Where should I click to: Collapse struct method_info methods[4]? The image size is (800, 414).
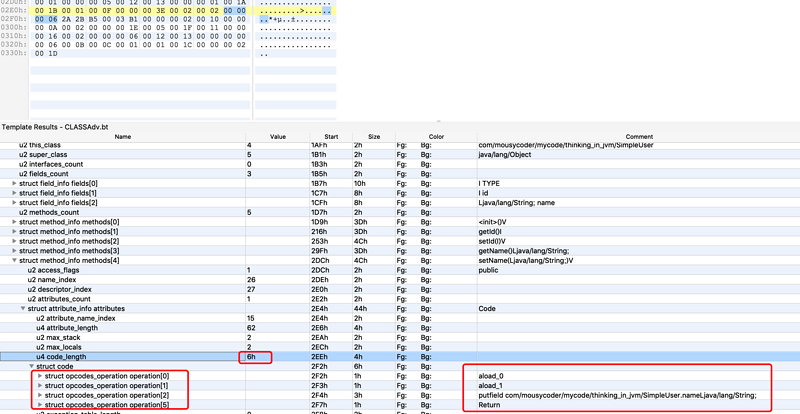point(14,260)
